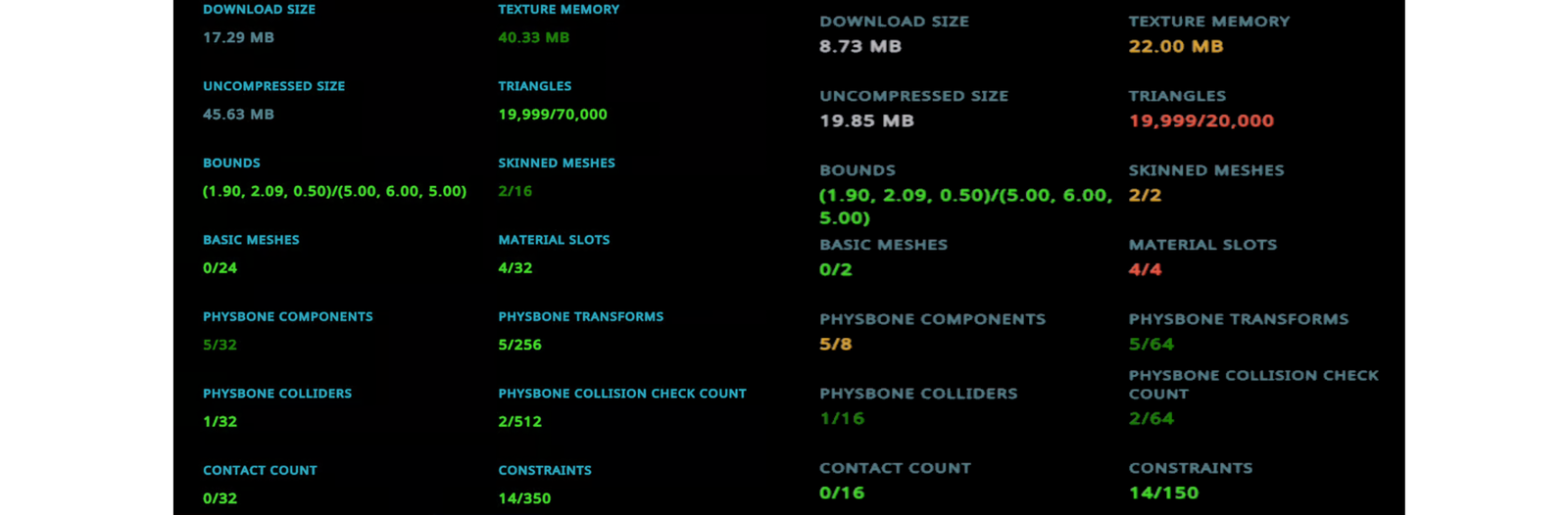1568x515 pixels.
Task: Select the 8.73 MB download size value
Action: [859, 46]
